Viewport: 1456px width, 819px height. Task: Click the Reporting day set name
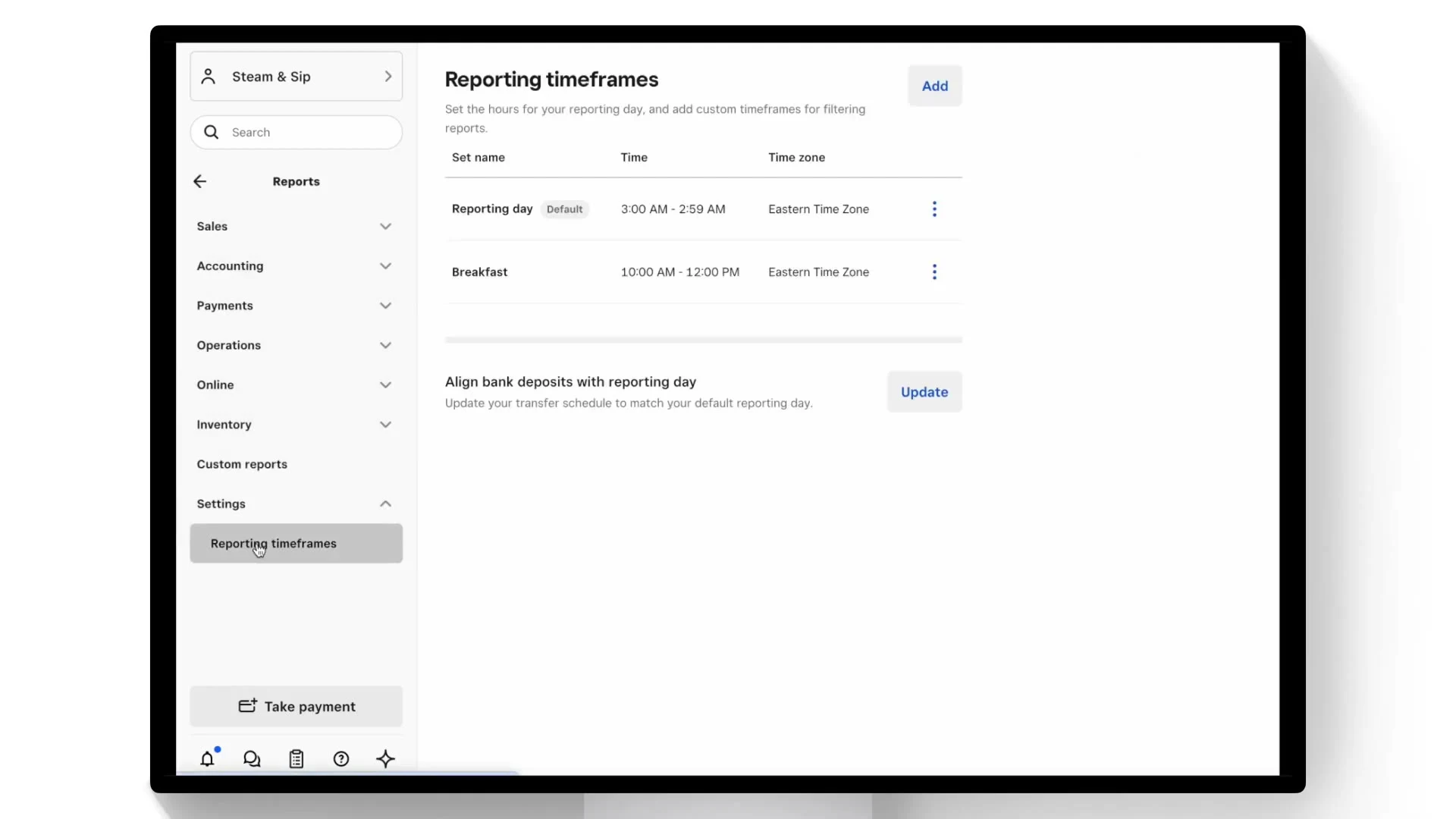coord(492,209)
